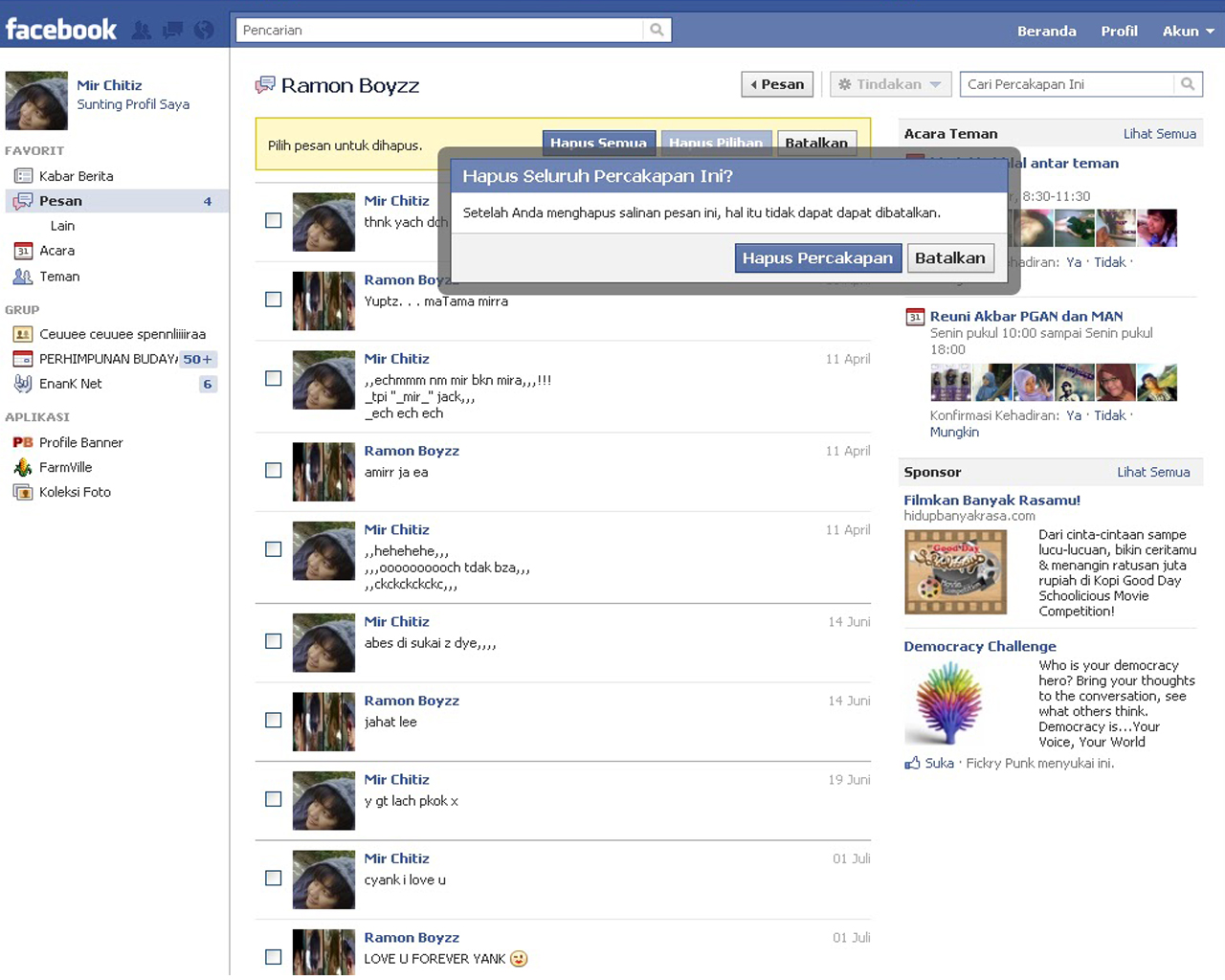
Task: Tick checkbox for 'Yuptz maTama mirra' message
Action: (x=274, y=300)
